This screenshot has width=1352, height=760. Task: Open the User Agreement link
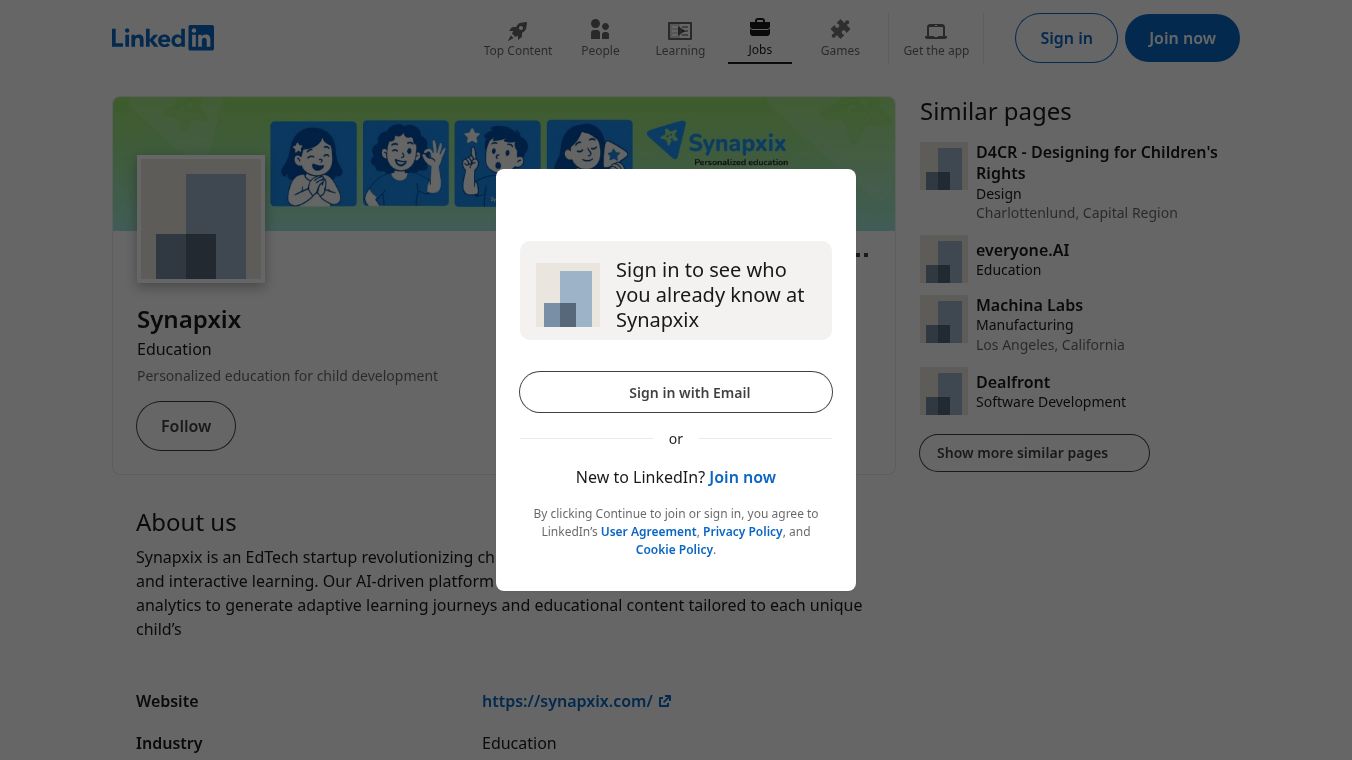[x=648, y=531]
